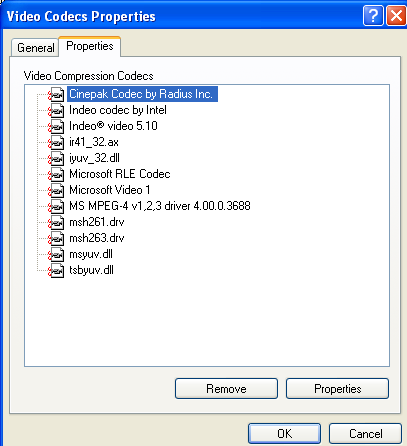Select the icon beside iyuv_32.dll

tap(56, 159)
